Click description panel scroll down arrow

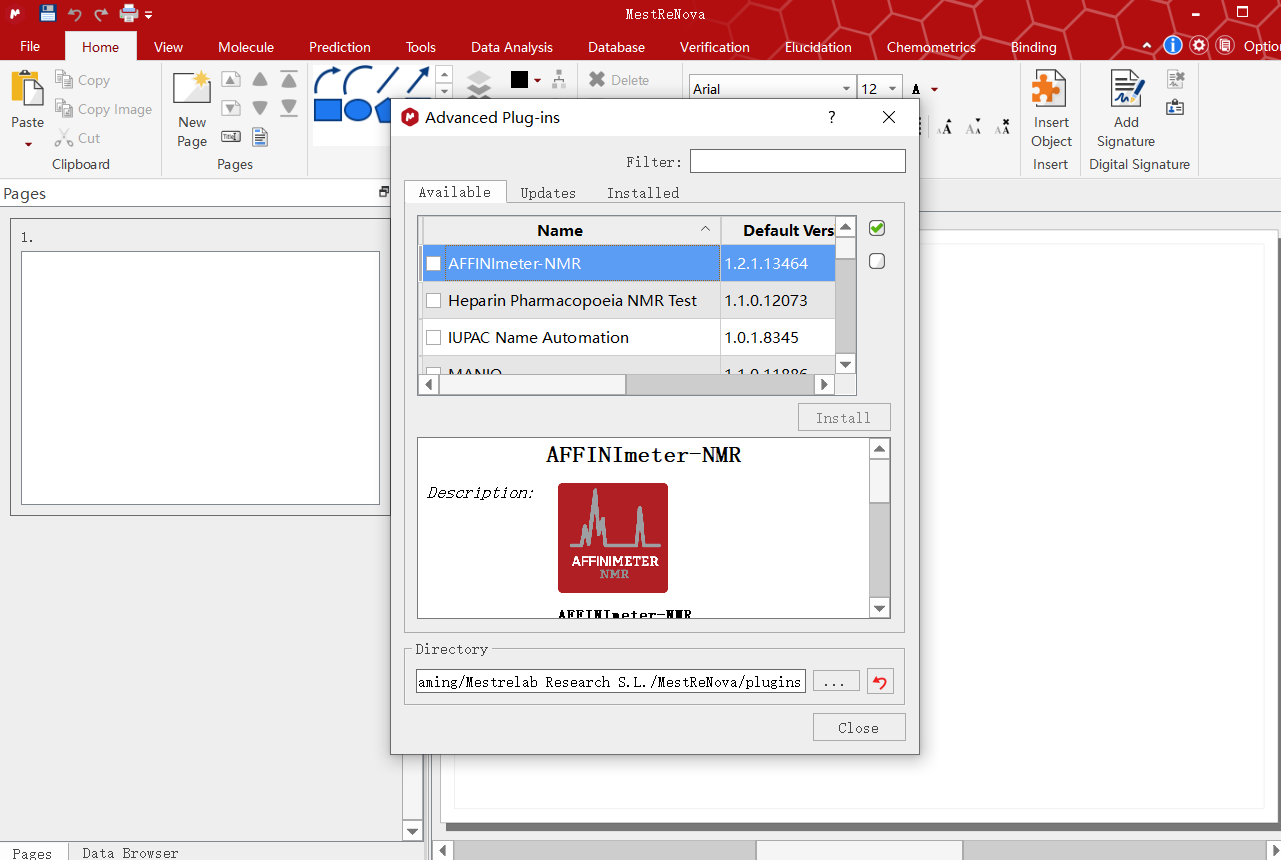point(880,608)
